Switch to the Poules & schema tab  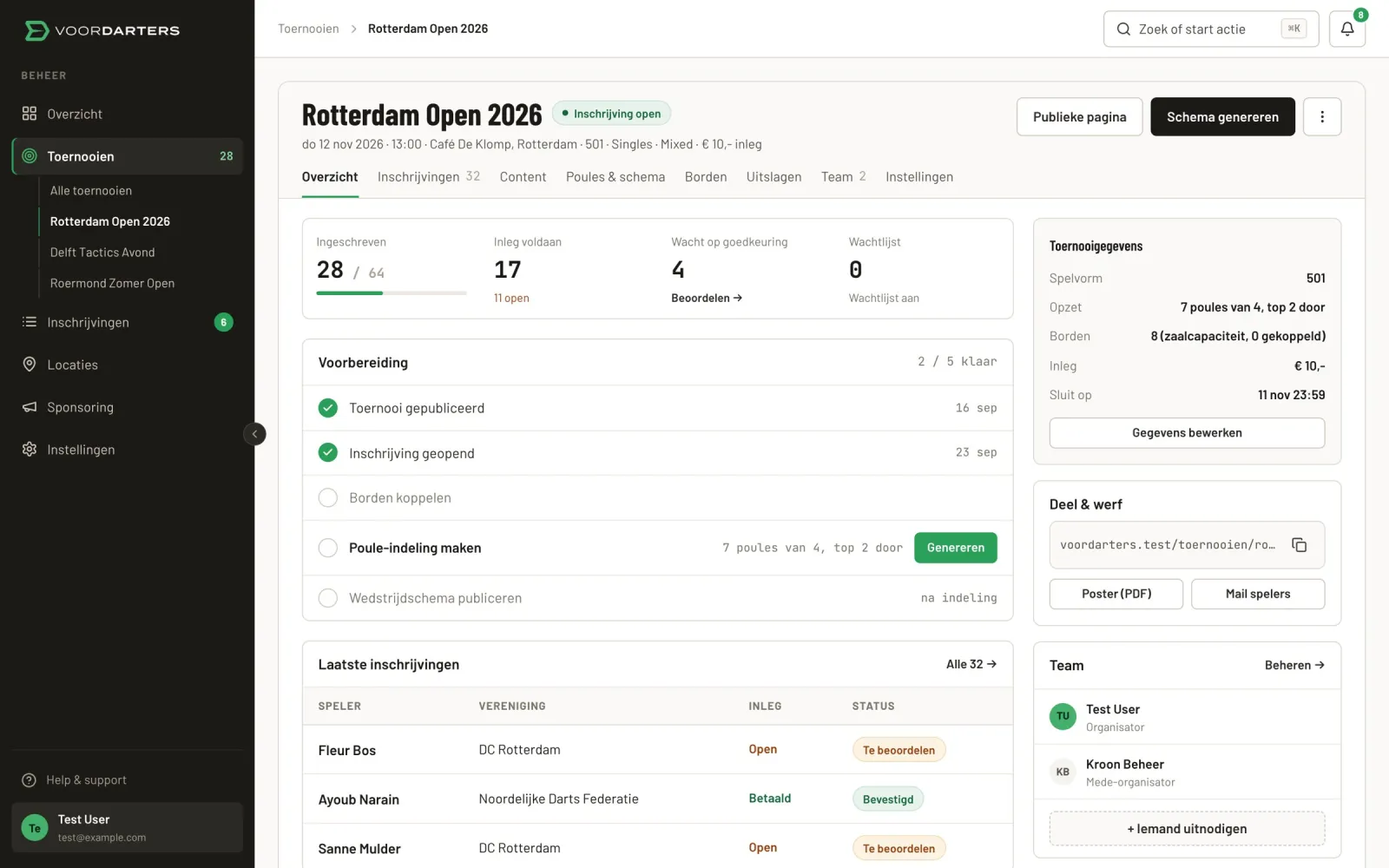616,177
